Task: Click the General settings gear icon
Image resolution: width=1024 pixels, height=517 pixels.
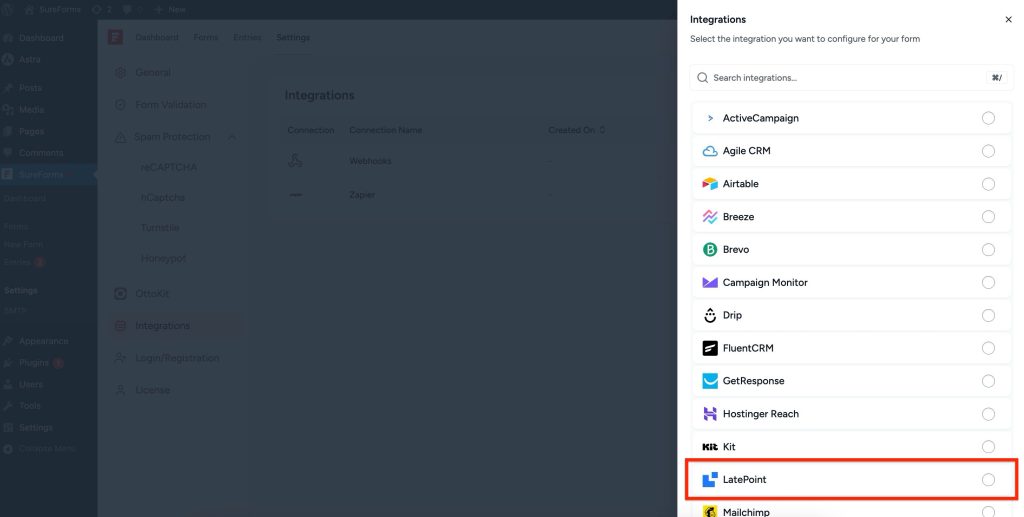Action: (120, 72)
